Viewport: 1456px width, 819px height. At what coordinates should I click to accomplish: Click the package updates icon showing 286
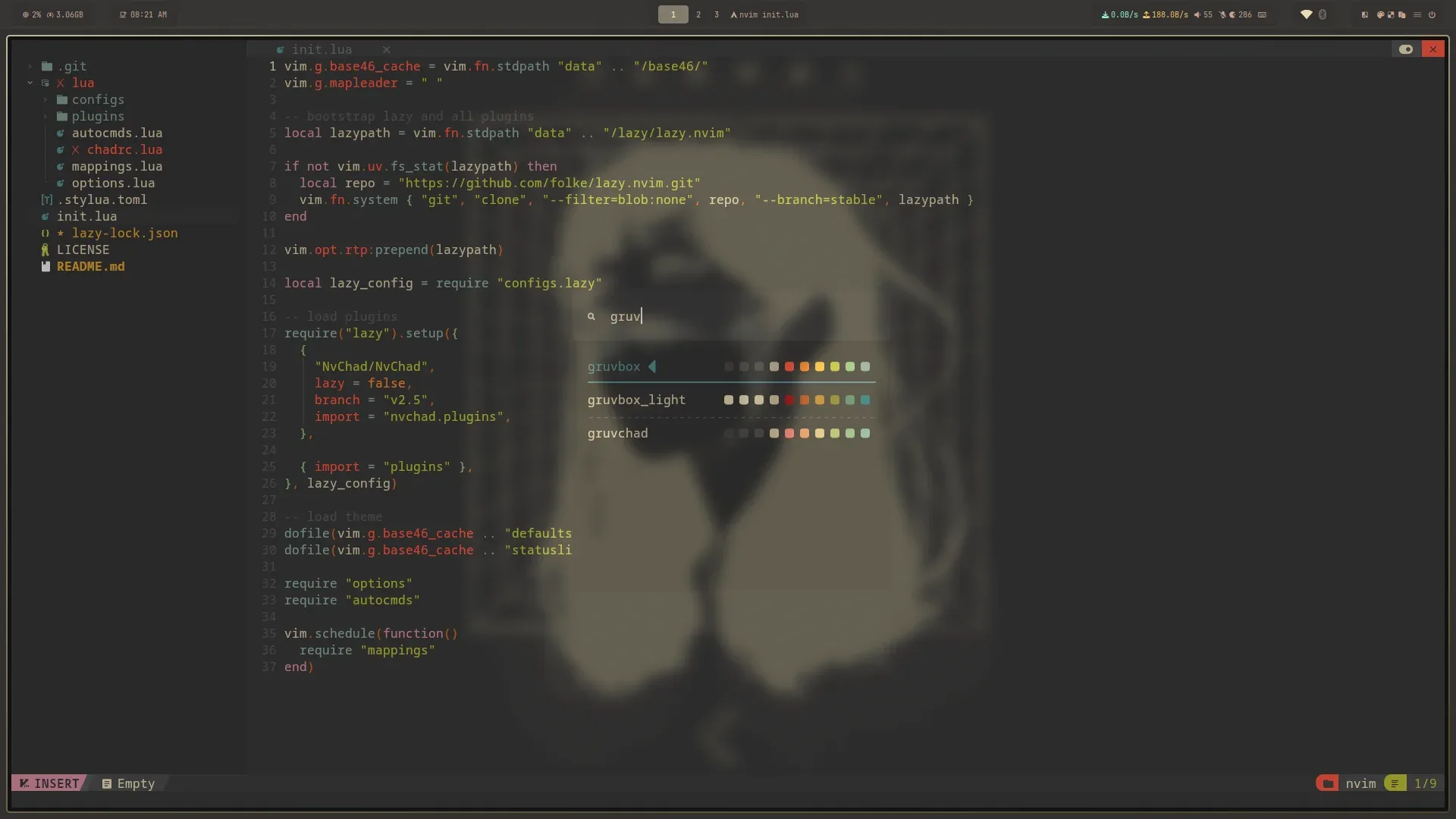coord(1232,14)
